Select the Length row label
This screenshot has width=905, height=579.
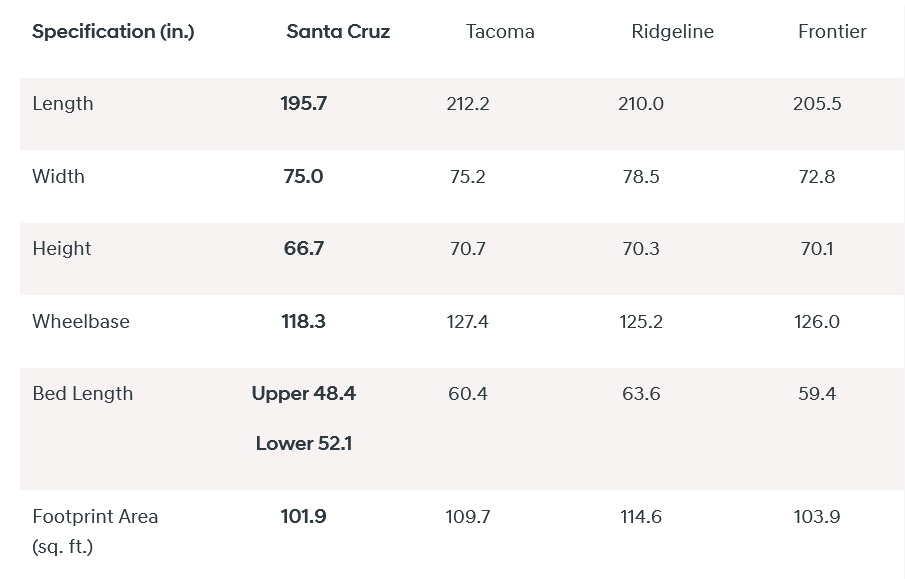62,104
